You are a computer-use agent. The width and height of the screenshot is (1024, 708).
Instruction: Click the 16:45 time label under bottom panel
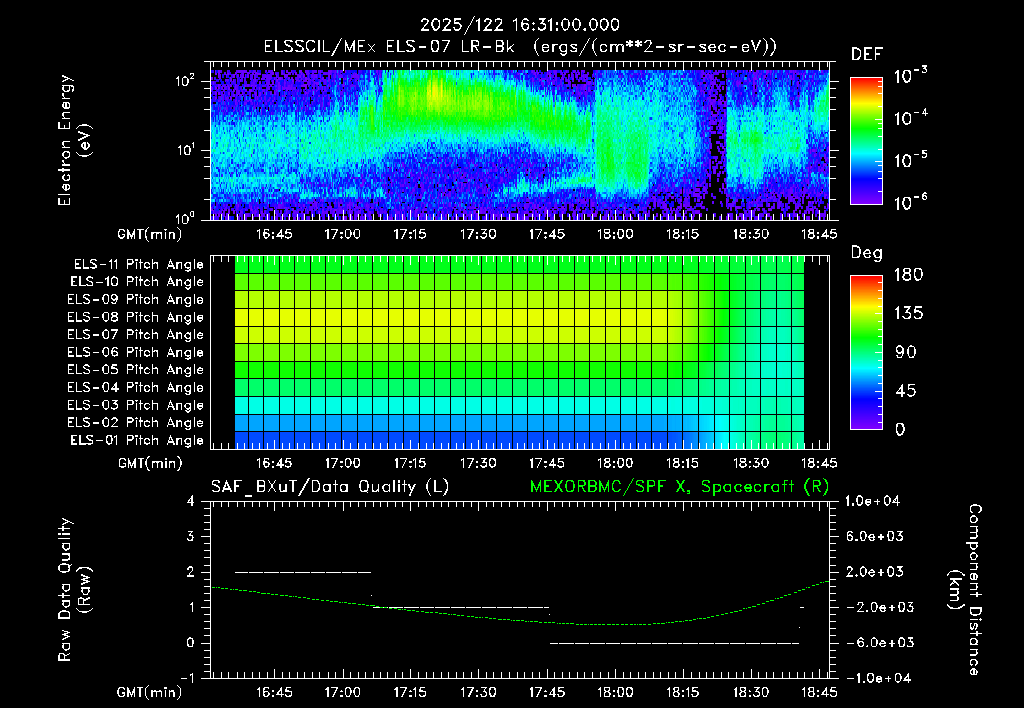[274, 692]
